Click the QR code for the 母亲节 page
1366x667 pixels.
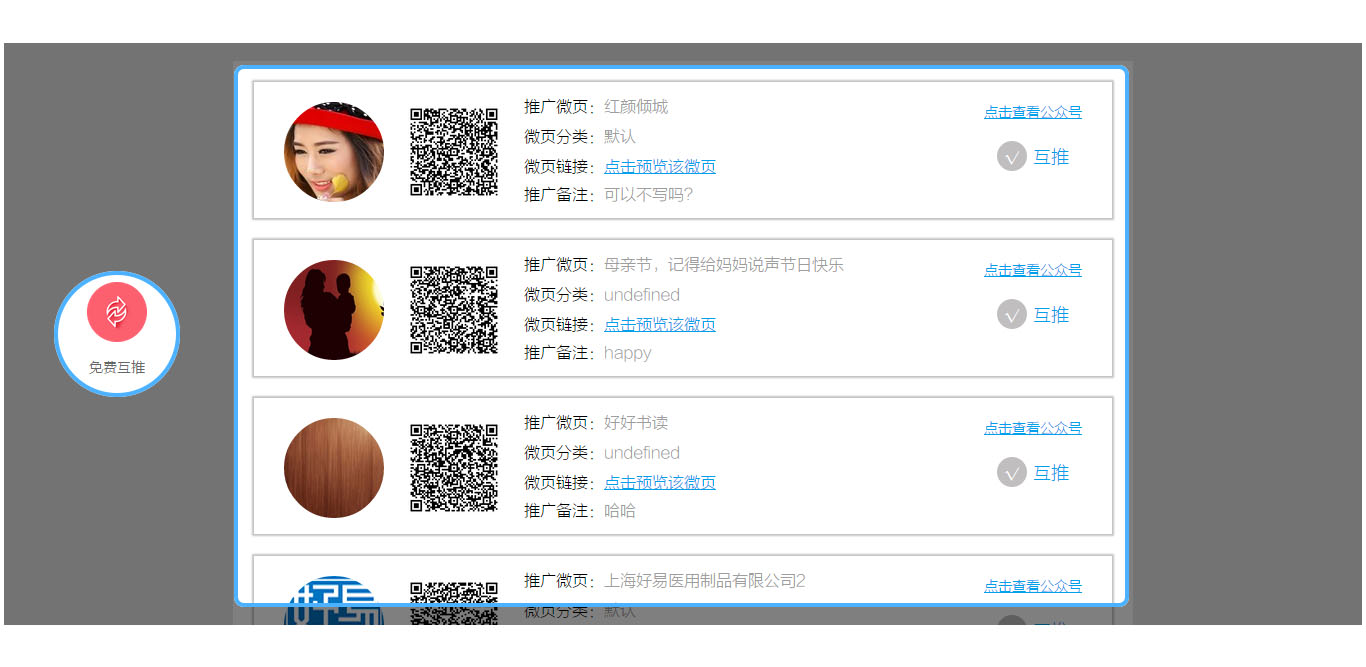click(x=454, y=310)
